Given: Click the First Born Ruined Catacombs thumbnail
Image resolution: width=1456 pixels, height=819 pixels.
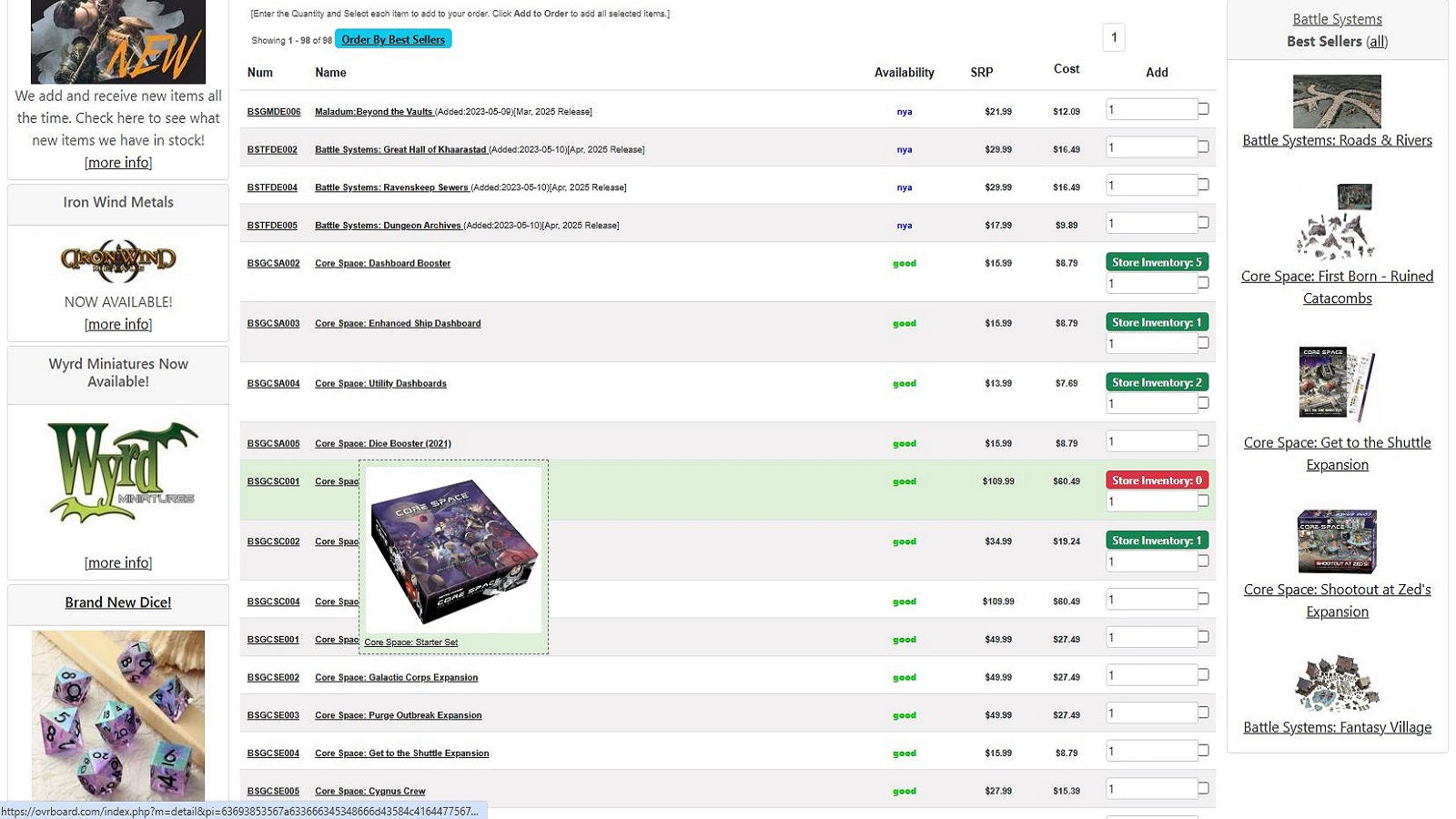Looking at the screenshot, I should (1336, 221).
